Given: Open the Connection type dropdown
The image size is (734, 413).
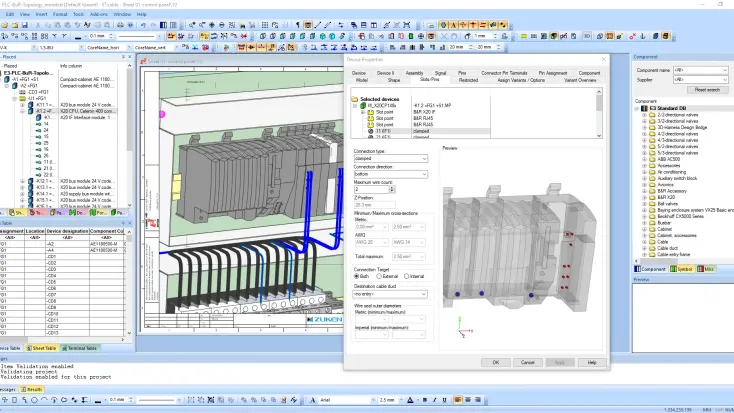Looking at the screenshot, I should click(390, 159).
